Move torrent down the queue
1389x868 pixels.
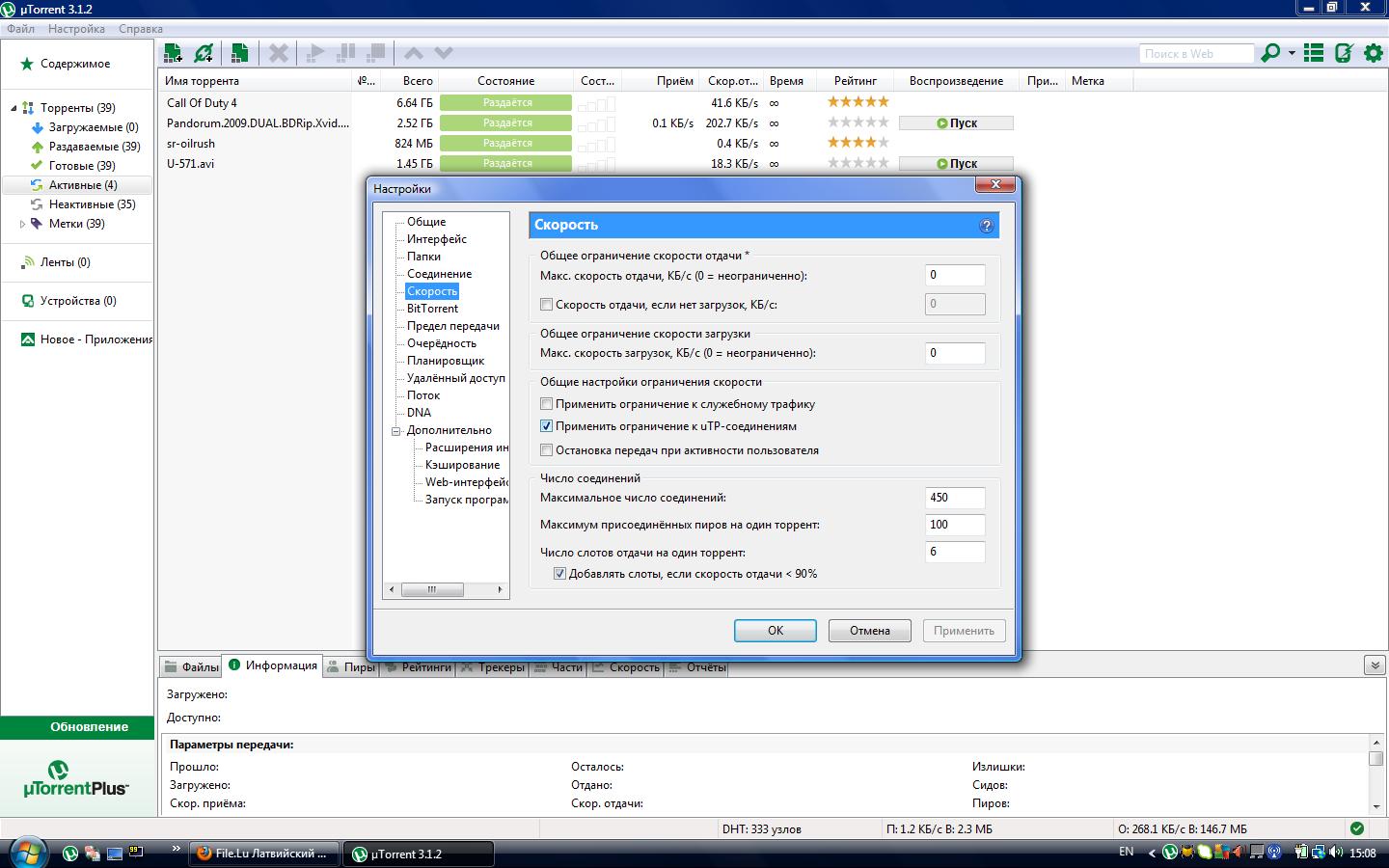point(444,53)
